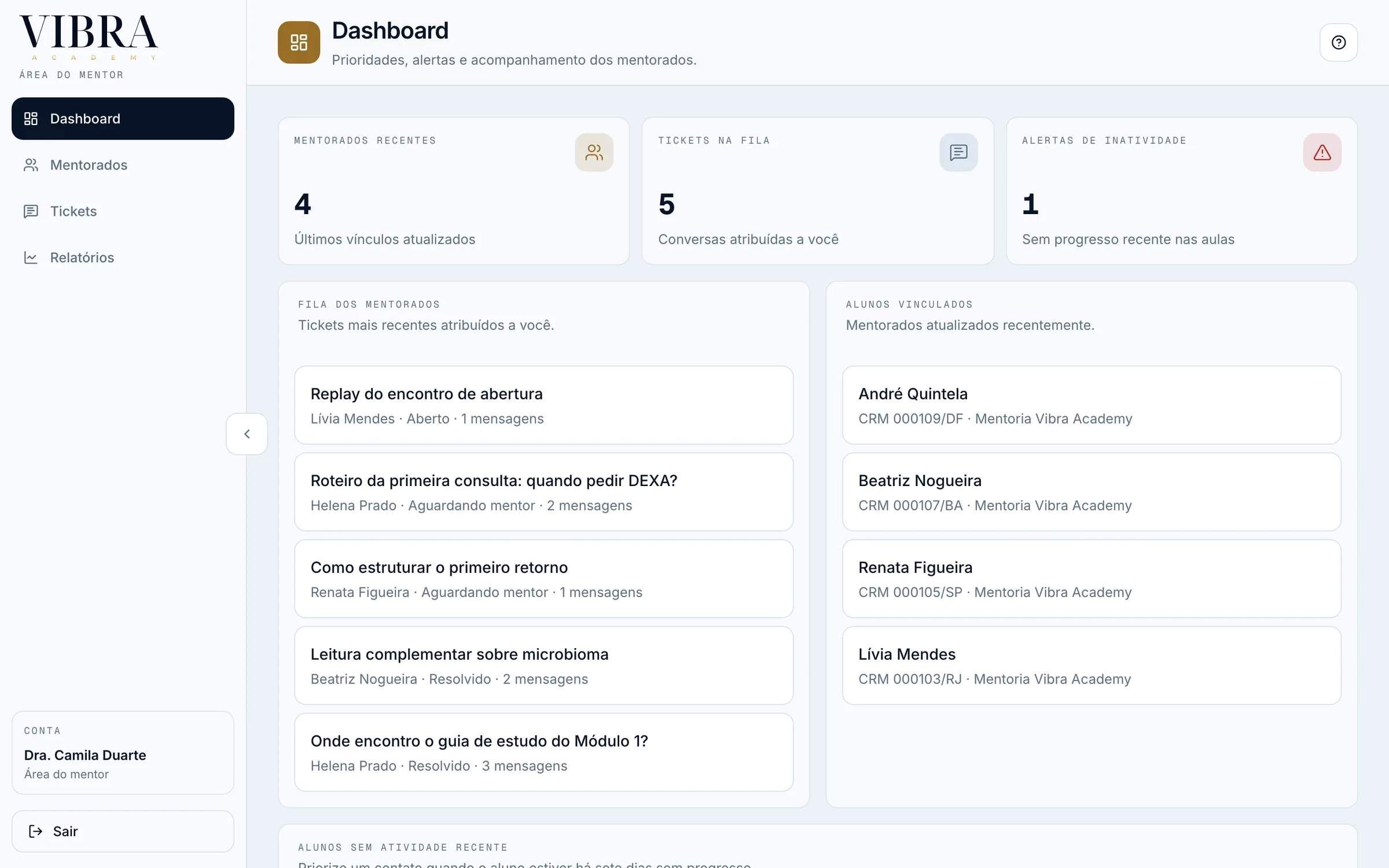Click the Fila dos Mentorados heading
Screen dimensions: 1389x868
[x=369, y=304]
